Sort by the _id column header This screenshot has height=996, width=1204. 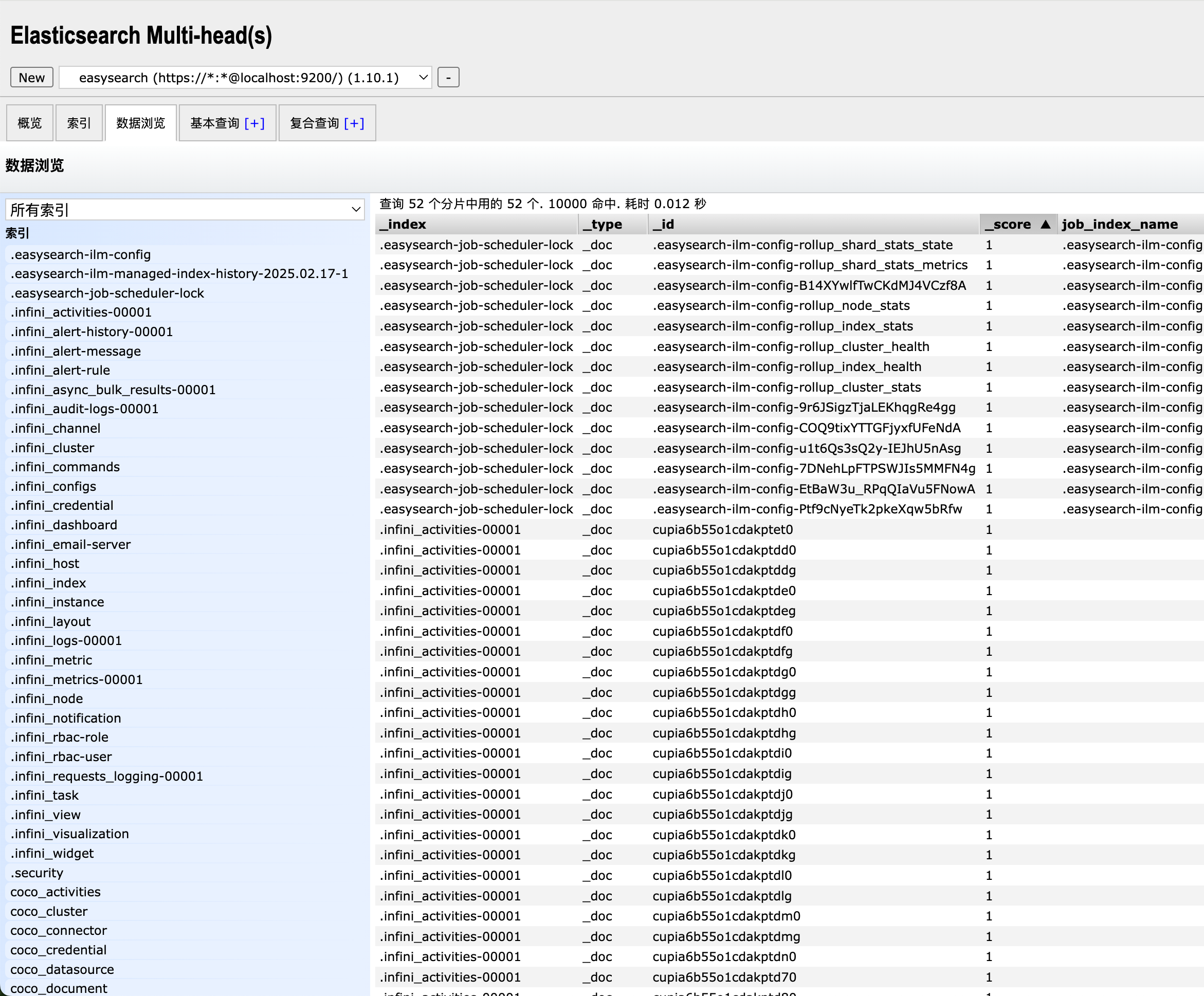click(813, 224)
